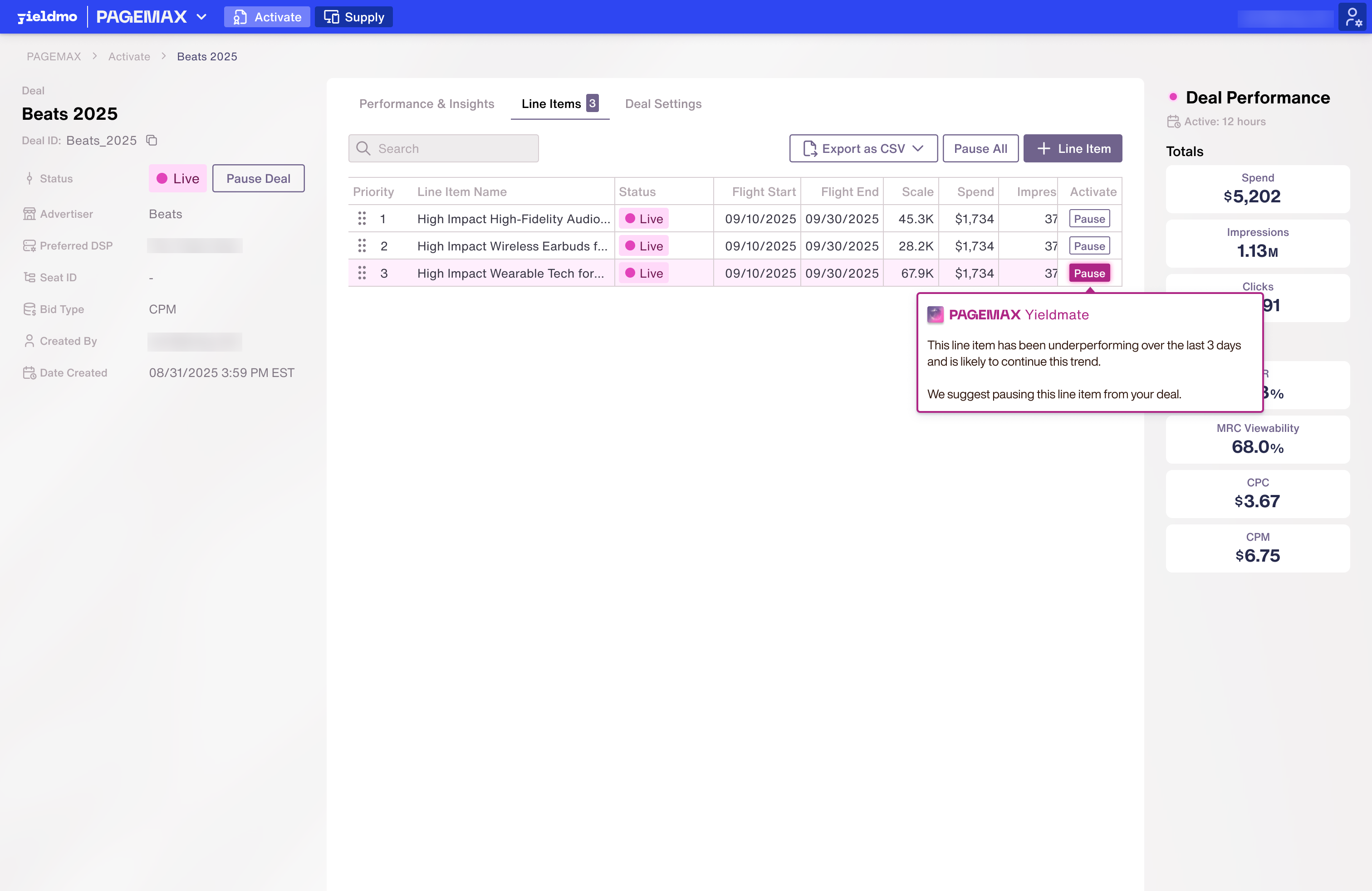Viewport: 1372px width, 891px height.
Task: Open High Impact Wireless Earbuds line item
Action: click(512, 246)
